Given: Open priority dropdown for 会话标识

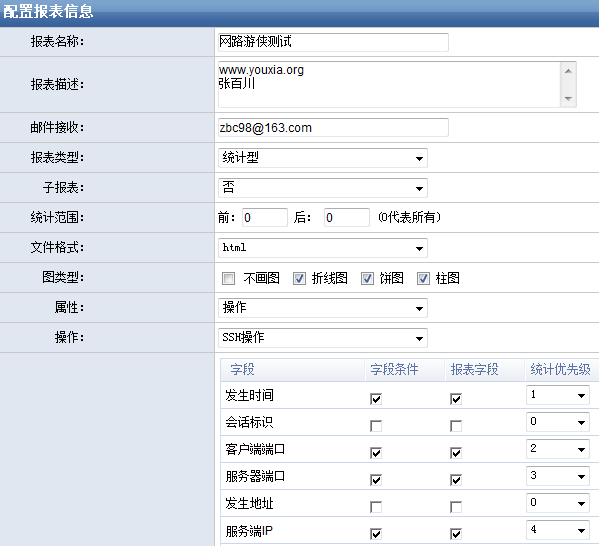Looking at the screenshot, I should point(558,421).
